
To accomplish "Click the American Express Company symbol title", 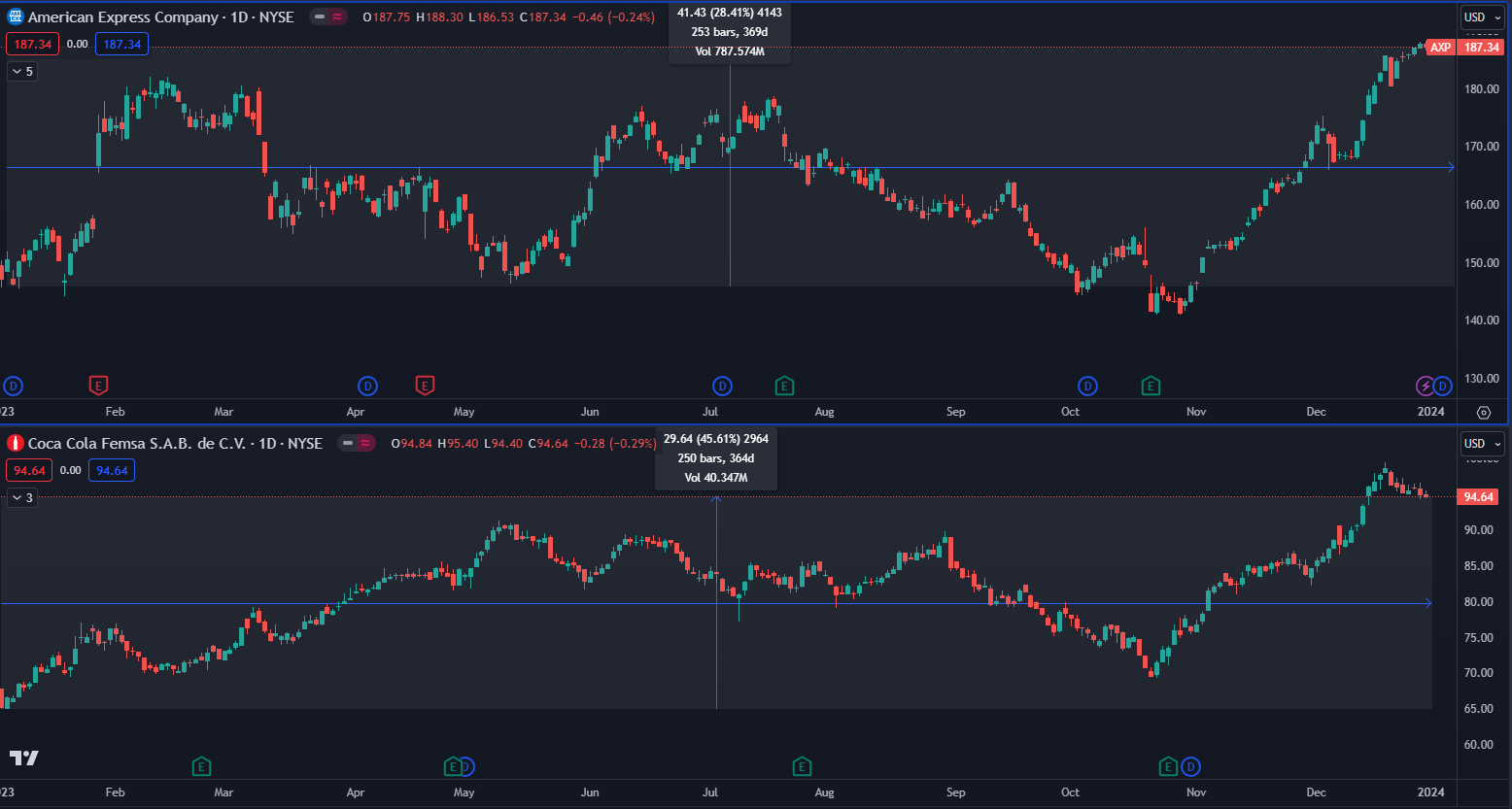I will (123, 17).
